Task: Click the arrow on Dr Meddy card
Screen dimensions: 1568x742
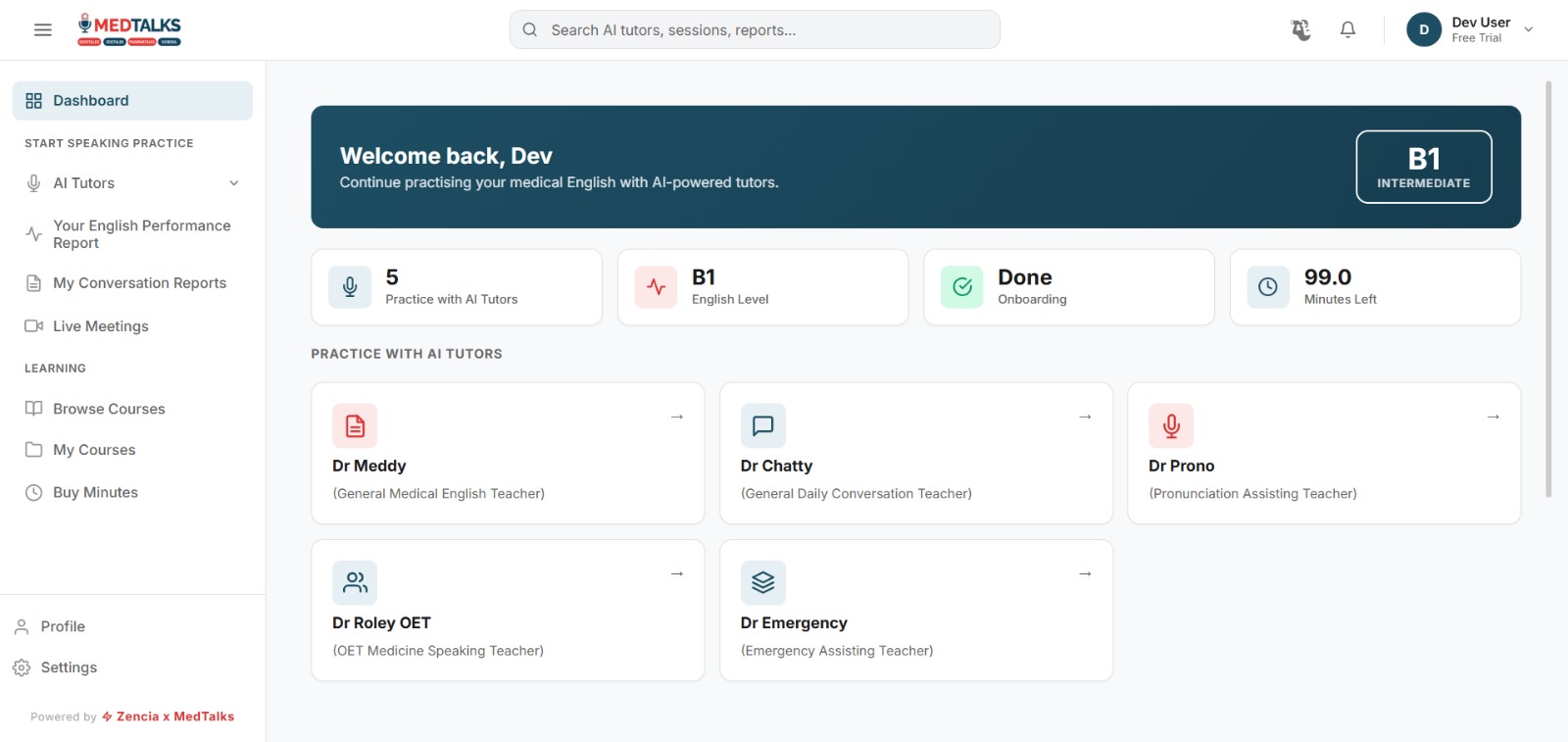Action: tap(677, 417)
